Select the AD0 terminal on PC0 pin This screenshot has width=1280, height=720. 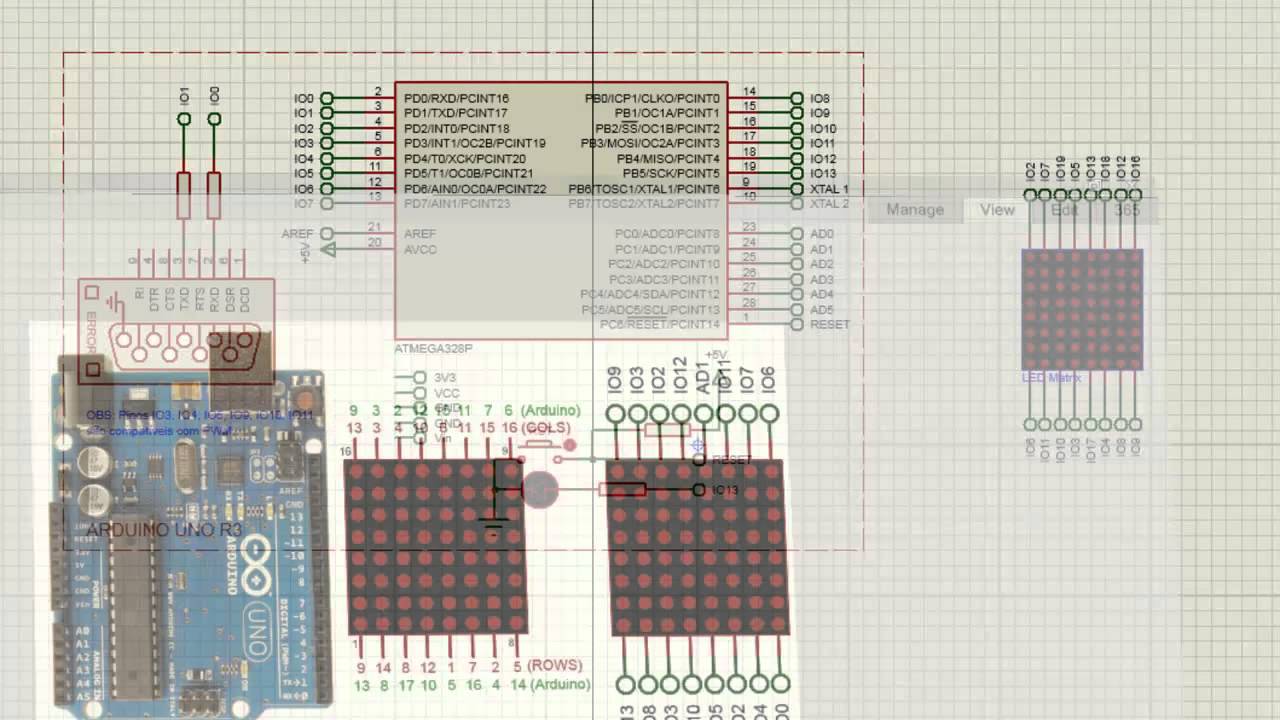point(797,233)
